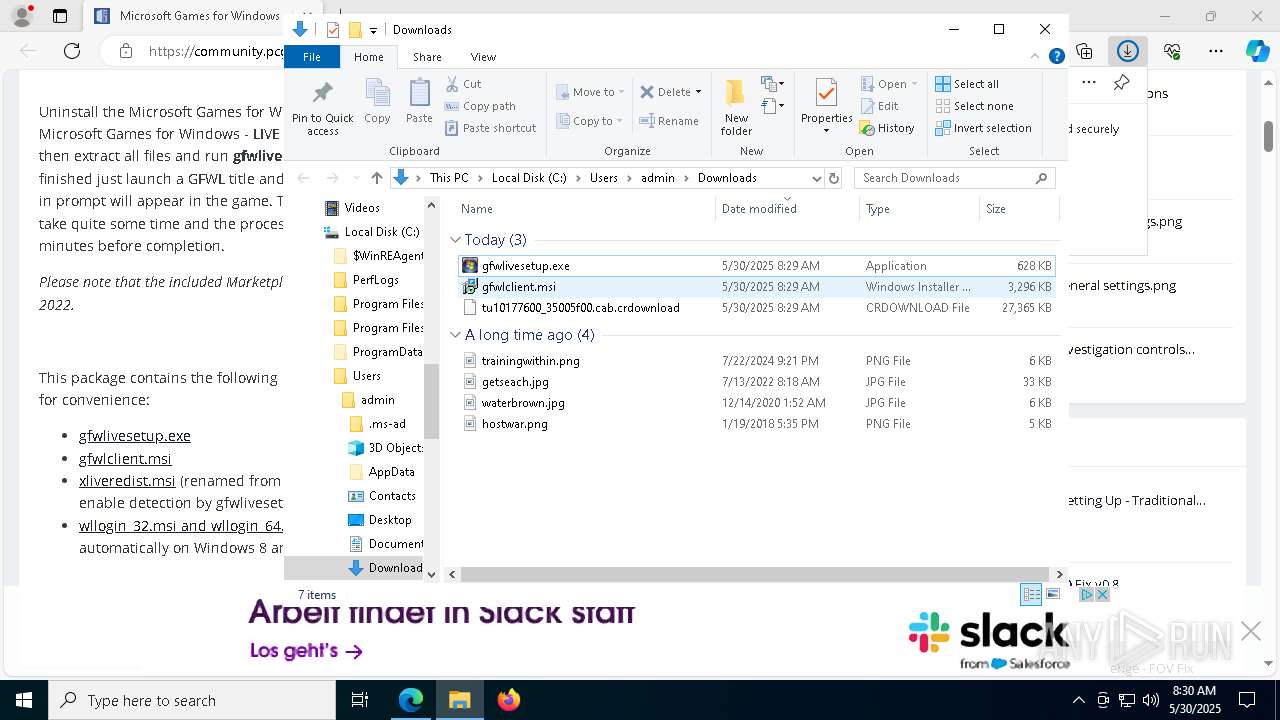This screenshot has height=720, width=1280.
Task: Create a New folder
Action: 736,108
